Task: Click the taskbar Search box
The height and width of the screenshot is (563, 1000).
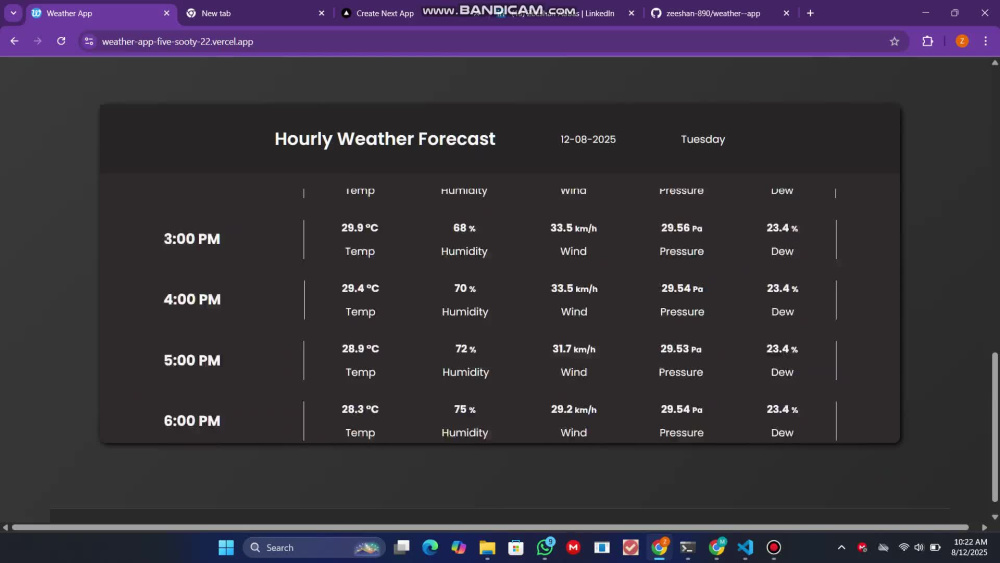Action: point(314,548)
